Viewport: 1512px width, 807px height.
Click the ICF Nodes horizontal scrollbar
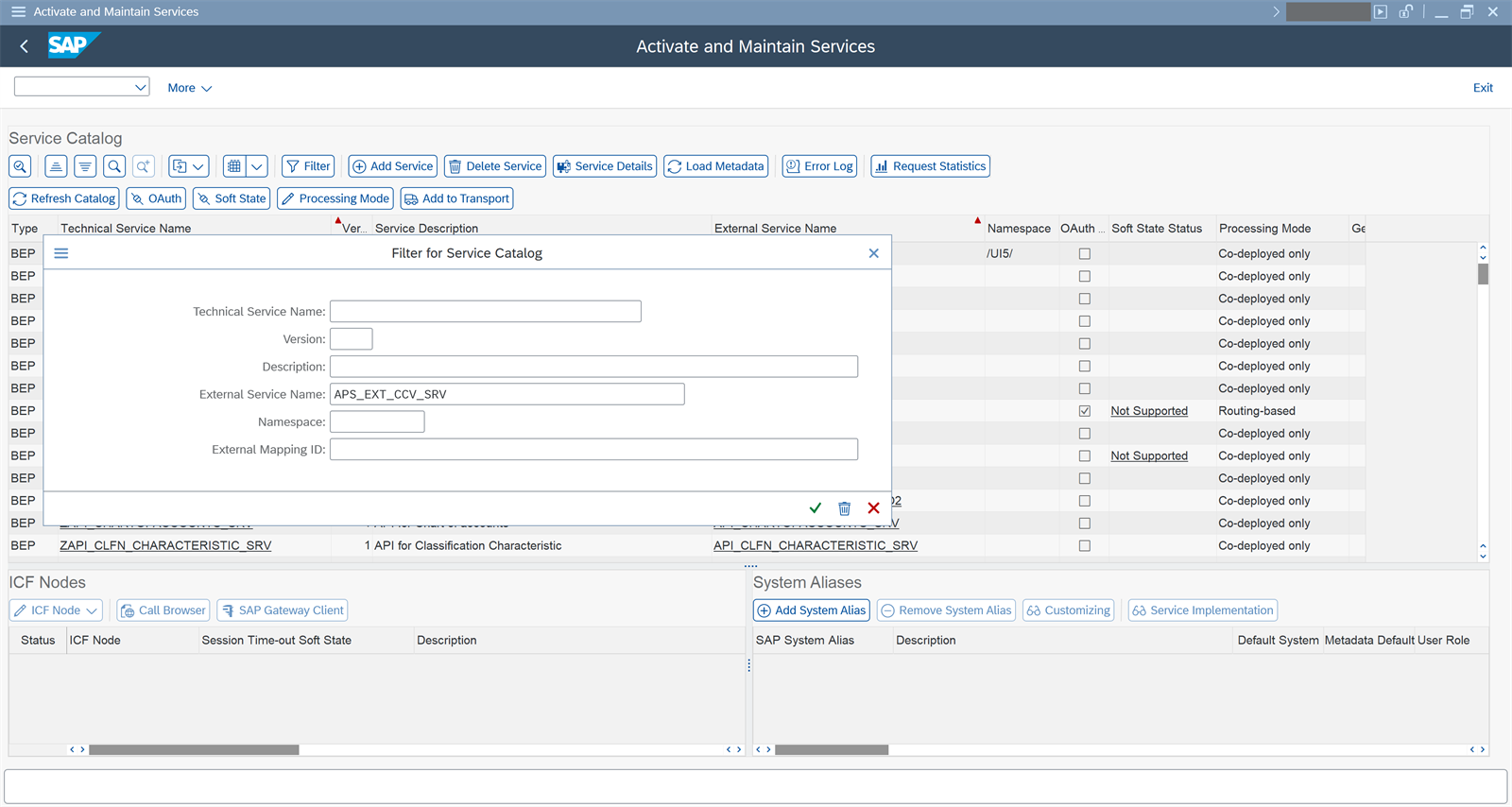click(194, 749)
